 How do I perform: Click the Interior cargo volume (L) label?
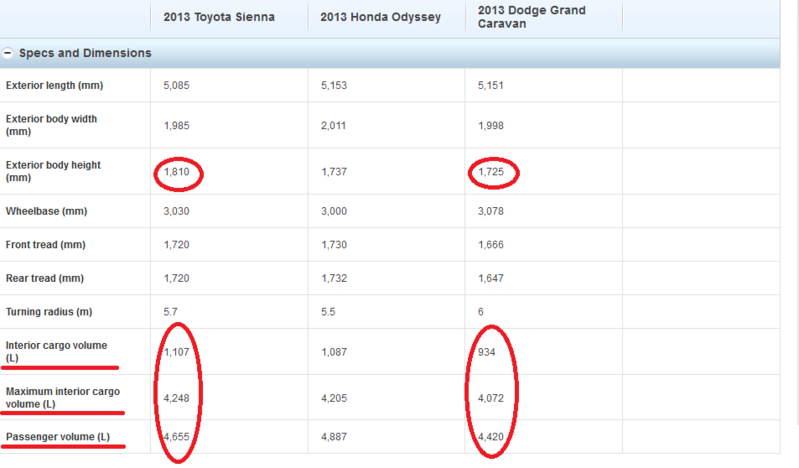pos(56,351)
